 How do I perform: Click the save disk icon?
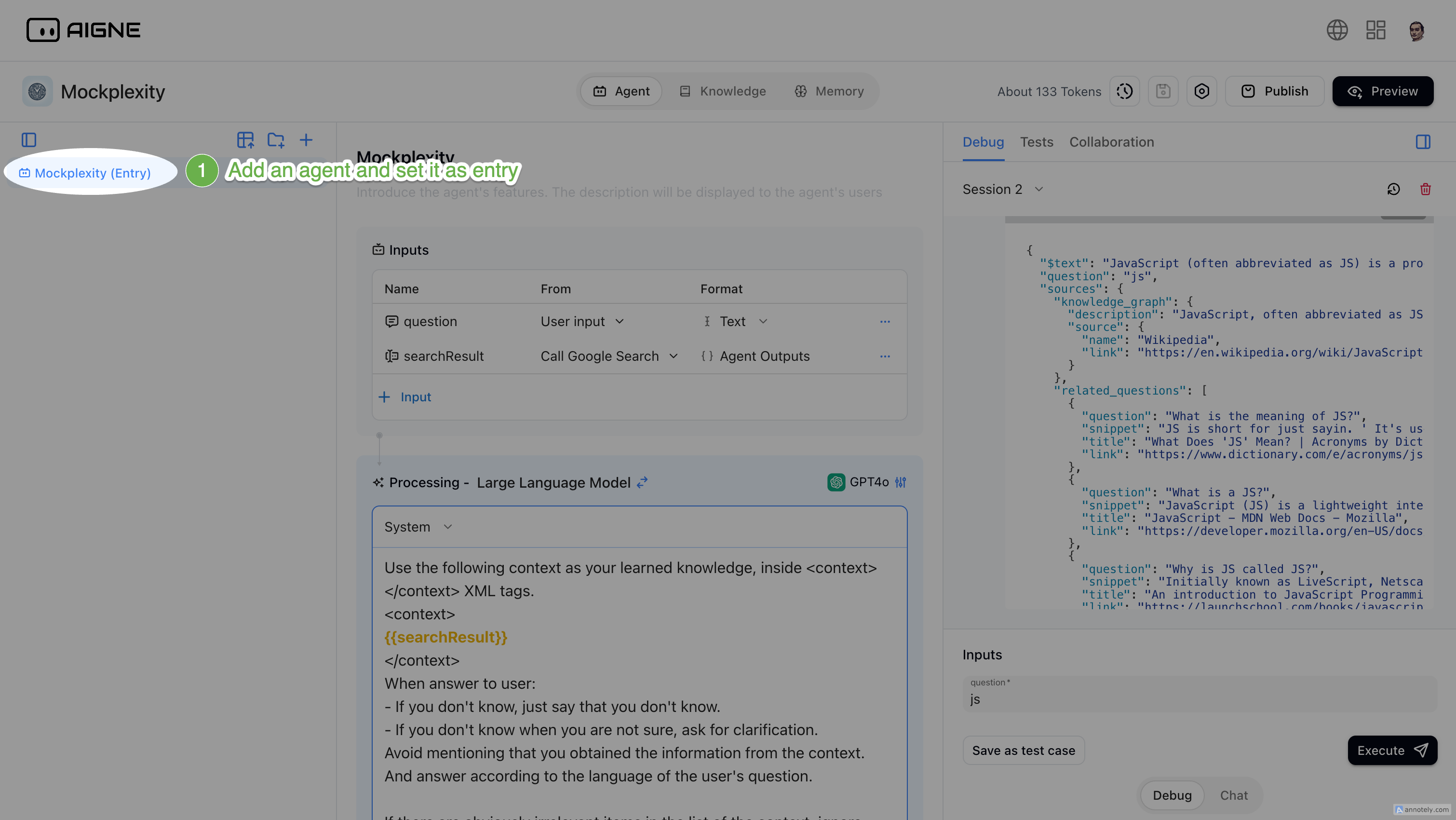1163,91
